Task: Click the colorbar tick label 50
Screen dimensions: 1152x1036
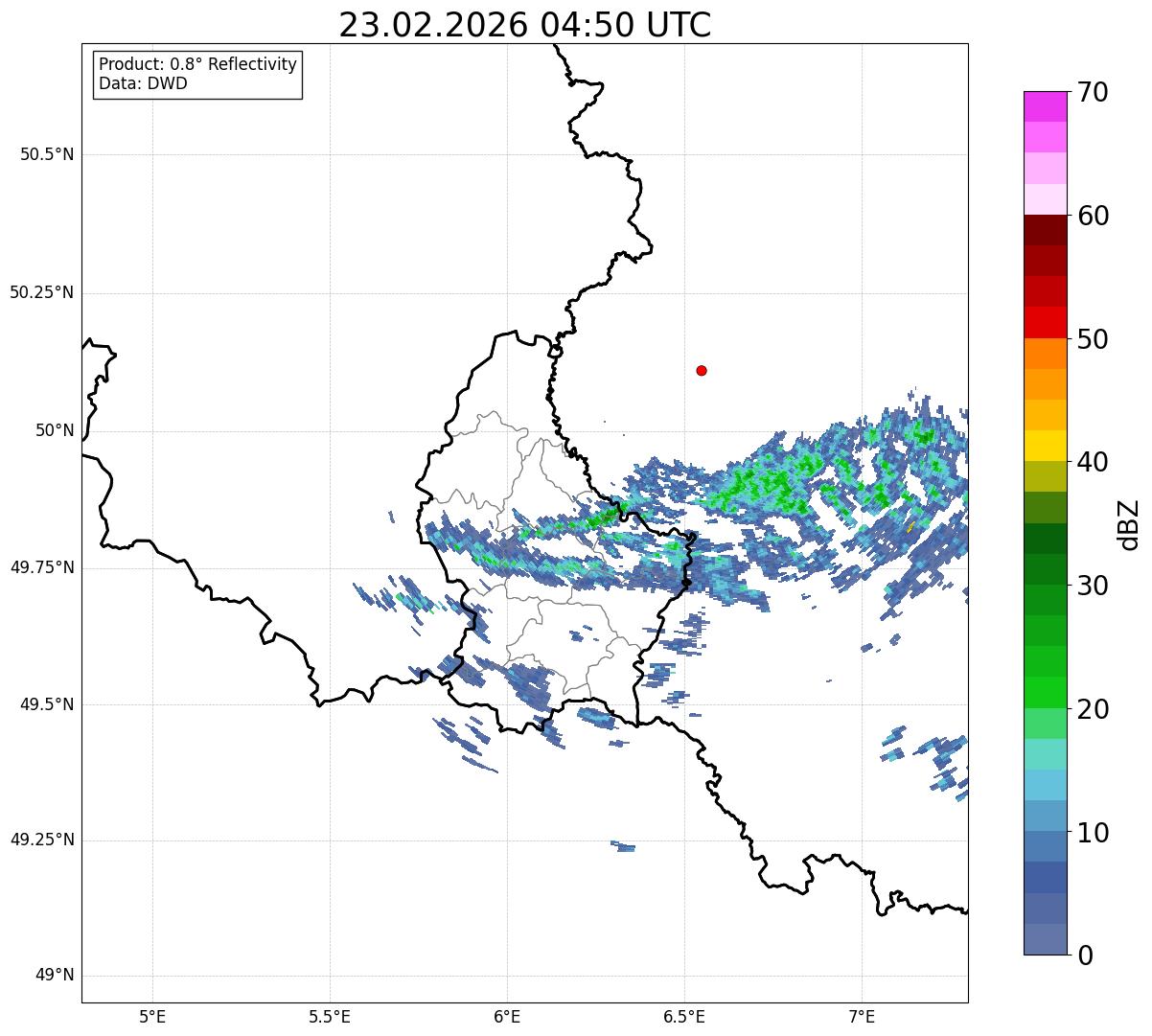Action: [x=1093, y=339]
